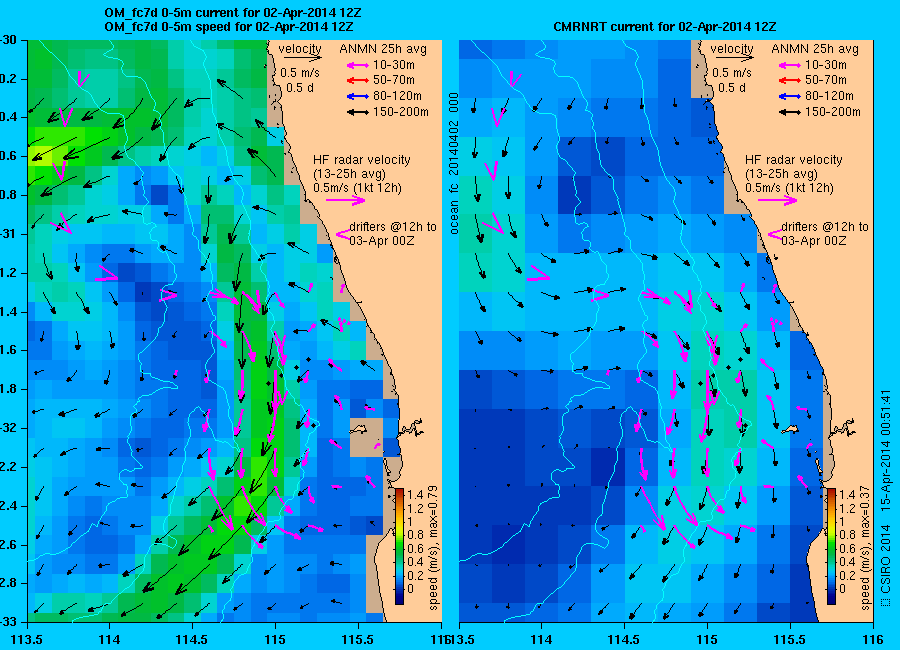Click the brightest yellow-green speed cell in the OM_fc7d map
The image size is (900, 650).
(x=40, y=156)
